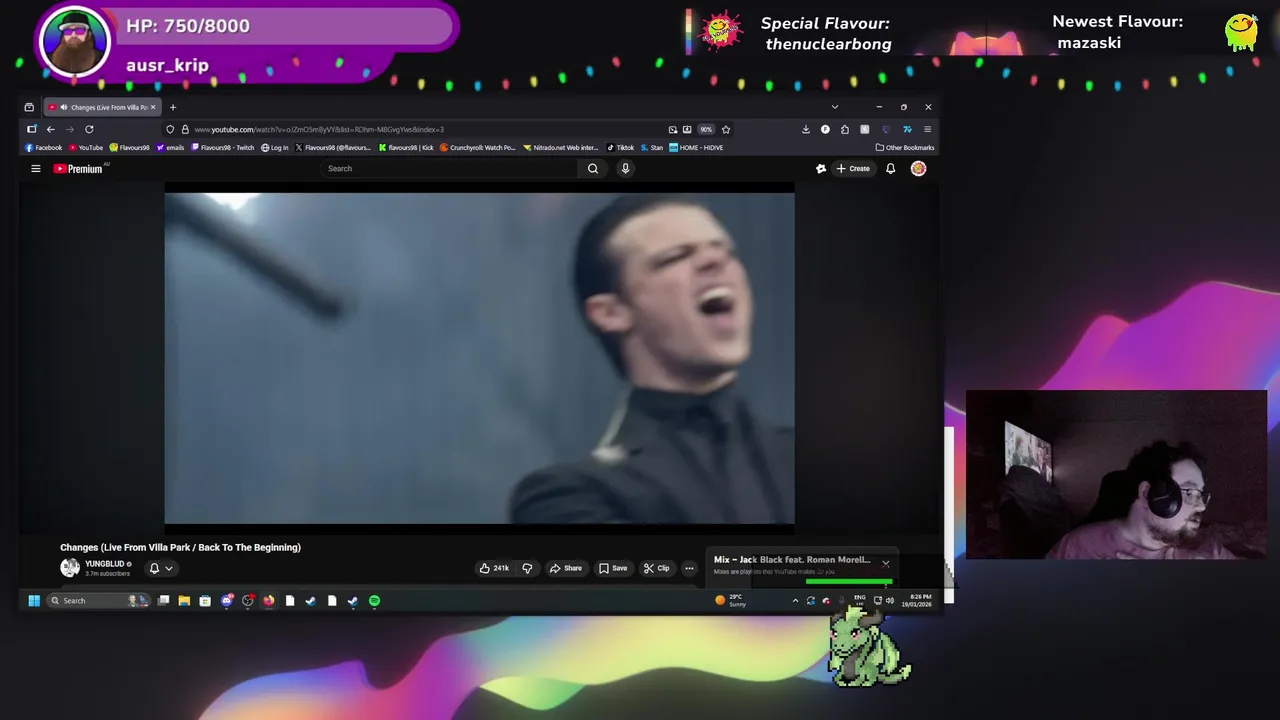Toggle the YUNGBLUD notification bell
The width and height of the screenshot is (1280, 720).
tap(154, 568)
